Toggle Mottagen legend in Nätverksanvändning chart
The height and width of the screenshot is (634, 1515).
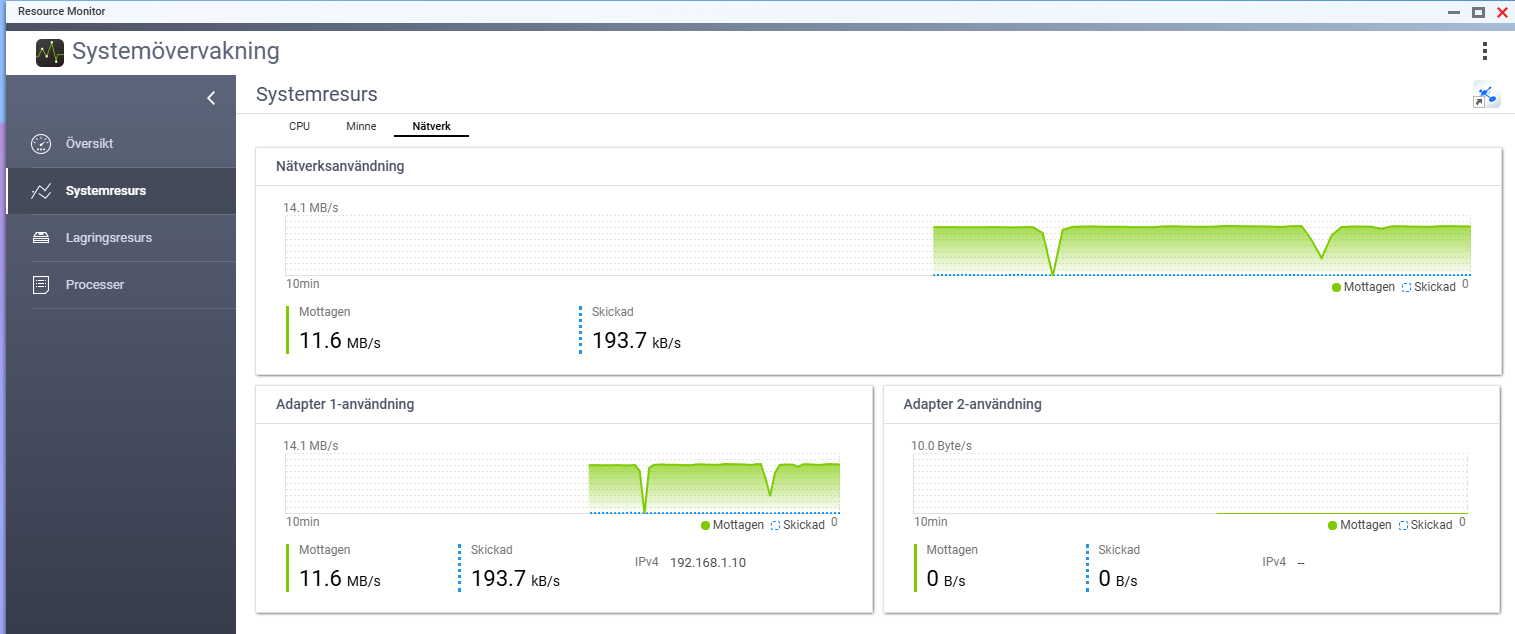click(1363, 287)
